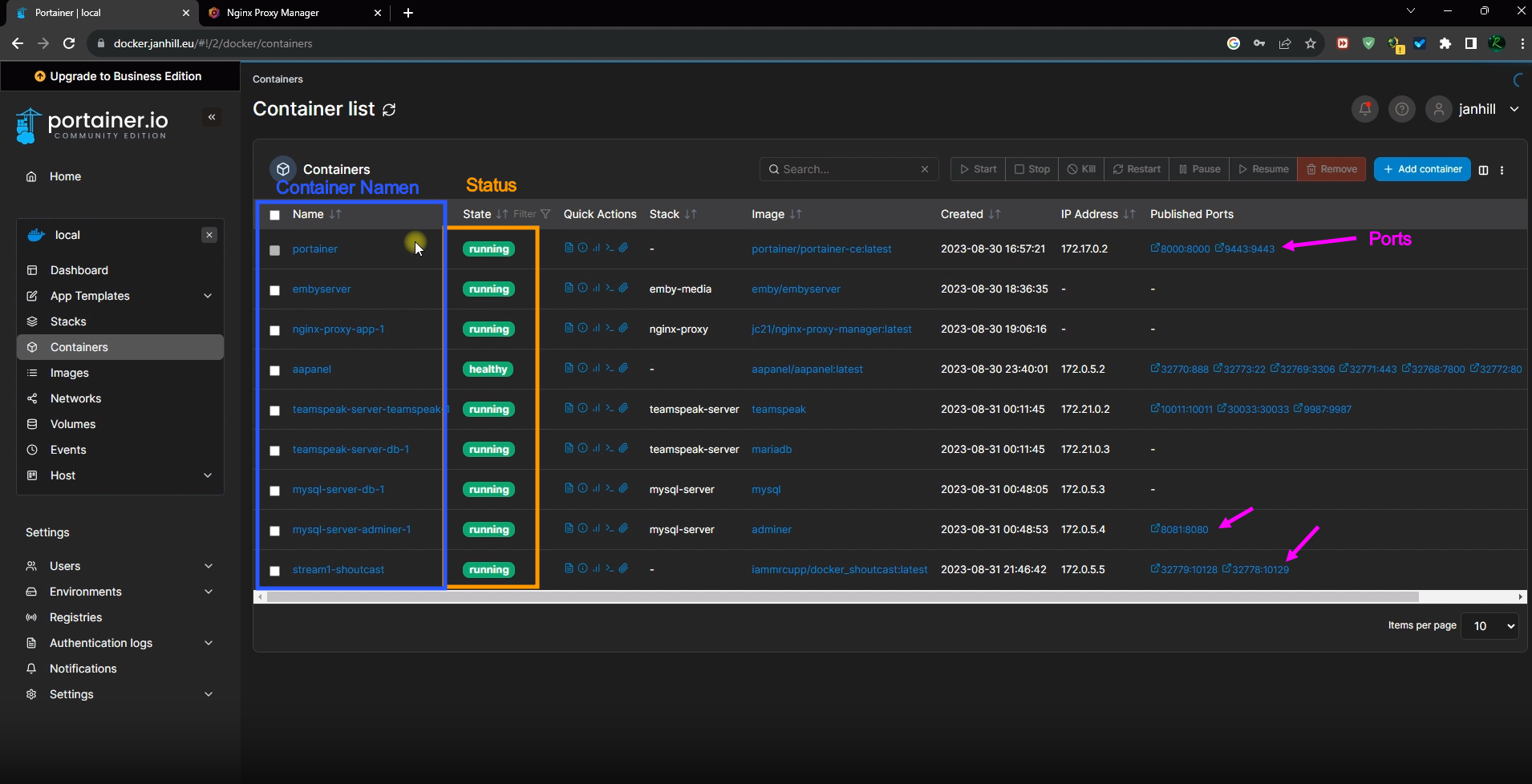
Task: Click attach icon for teamspeak-server-db-1 row
Action: tap(623, 448)
